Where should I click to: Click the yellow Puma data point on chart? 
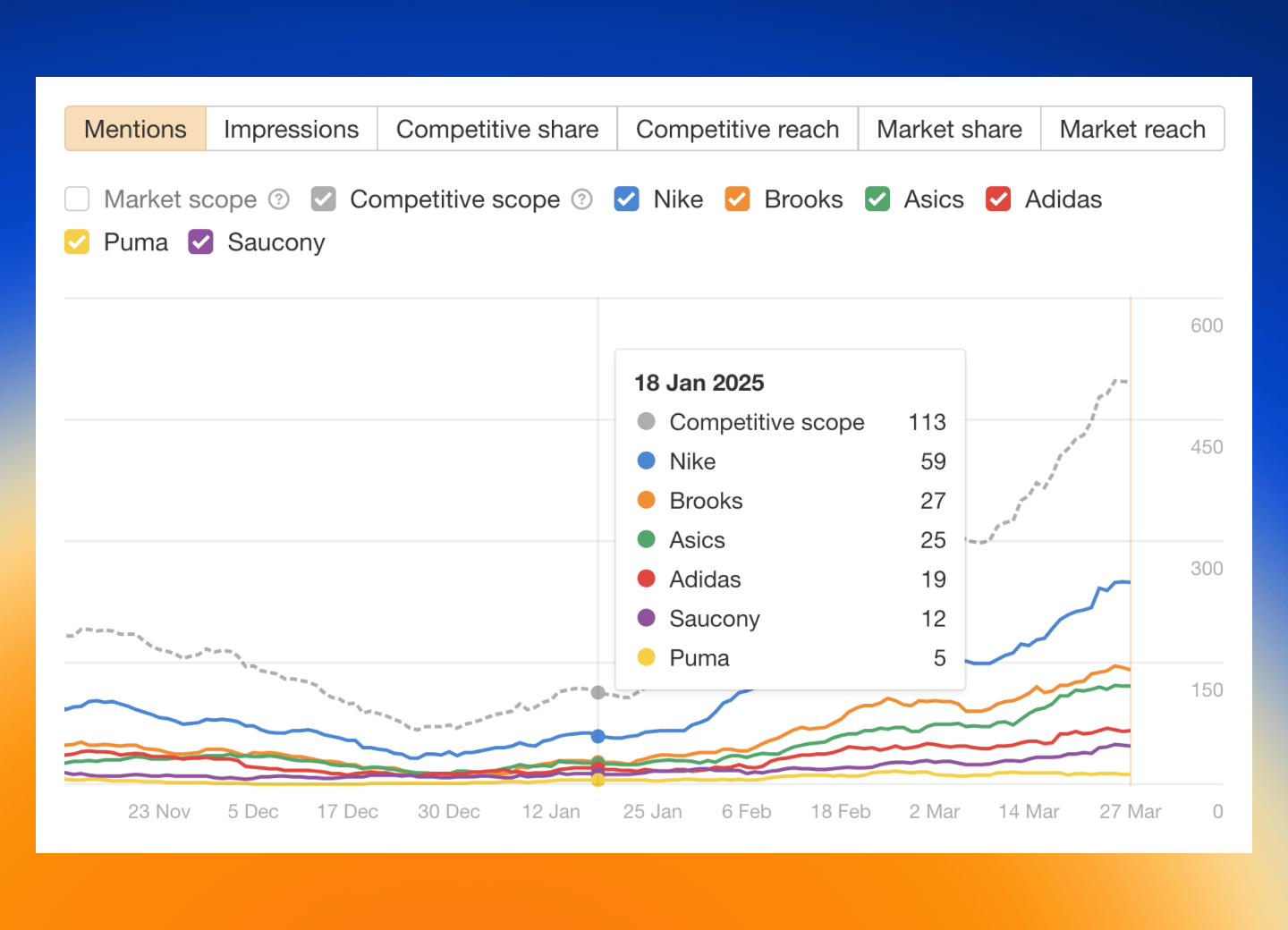coord(598,780)
